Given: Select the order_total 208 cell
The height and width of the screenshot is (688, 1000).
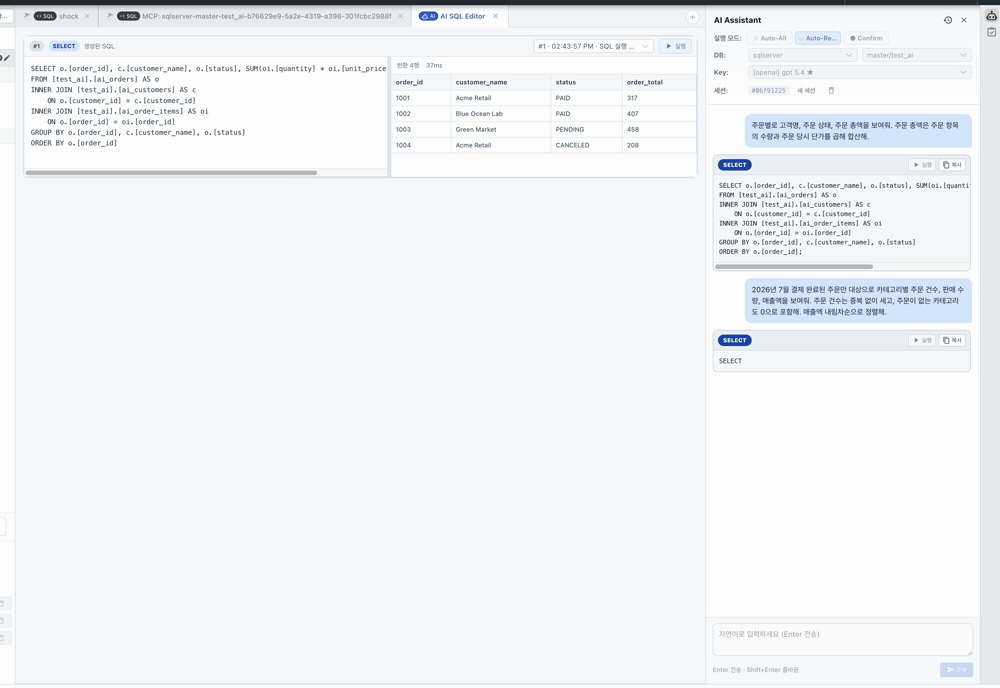Looking at the screenshot, I should tap(659, 145).
